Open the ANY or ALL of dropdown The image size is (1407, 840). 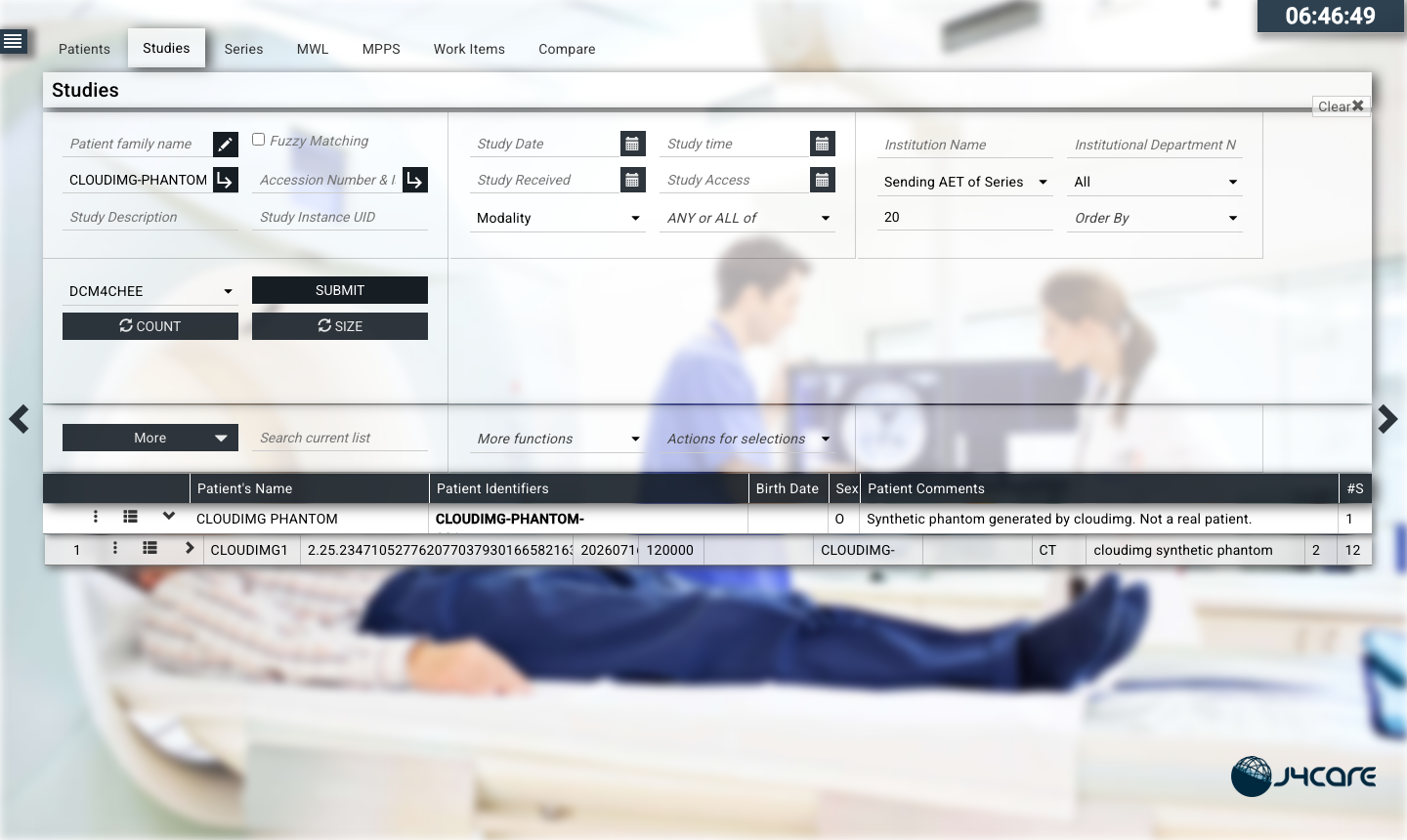748,218
